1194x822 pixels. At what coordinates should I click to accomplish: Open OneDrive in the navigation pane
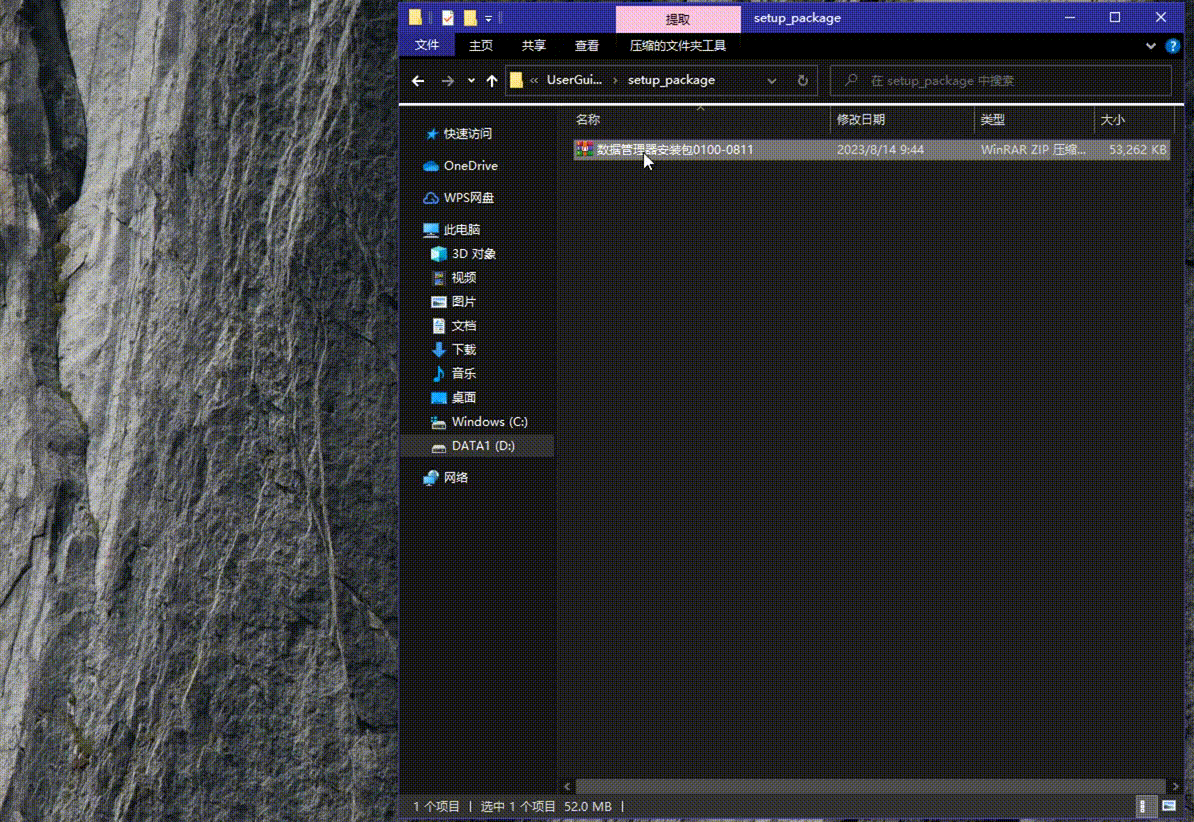click(470, 166)
